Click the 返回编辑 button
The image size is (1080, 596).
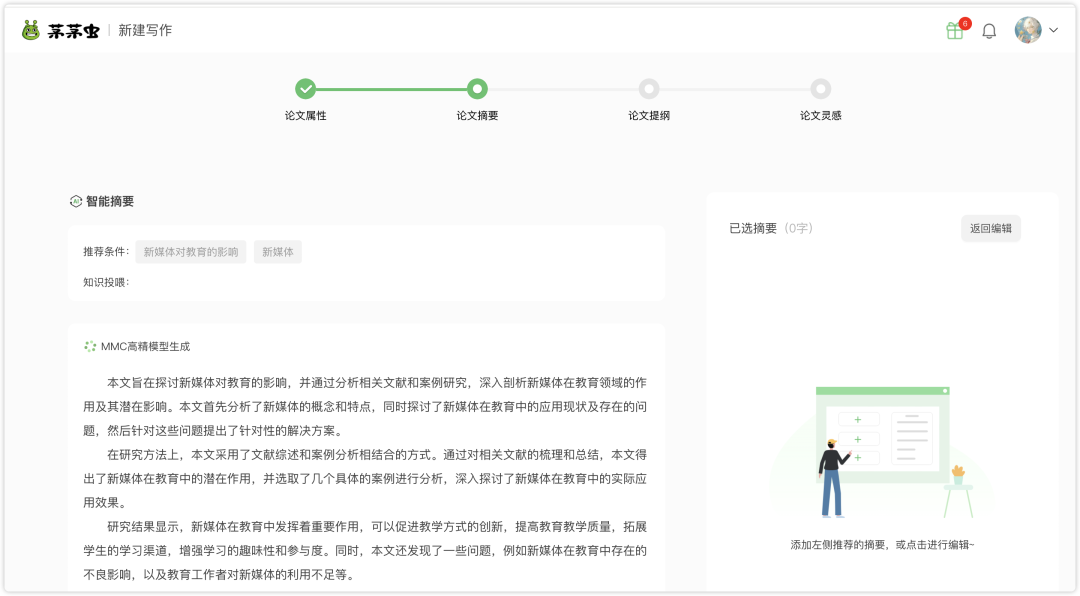coord(990,228)
